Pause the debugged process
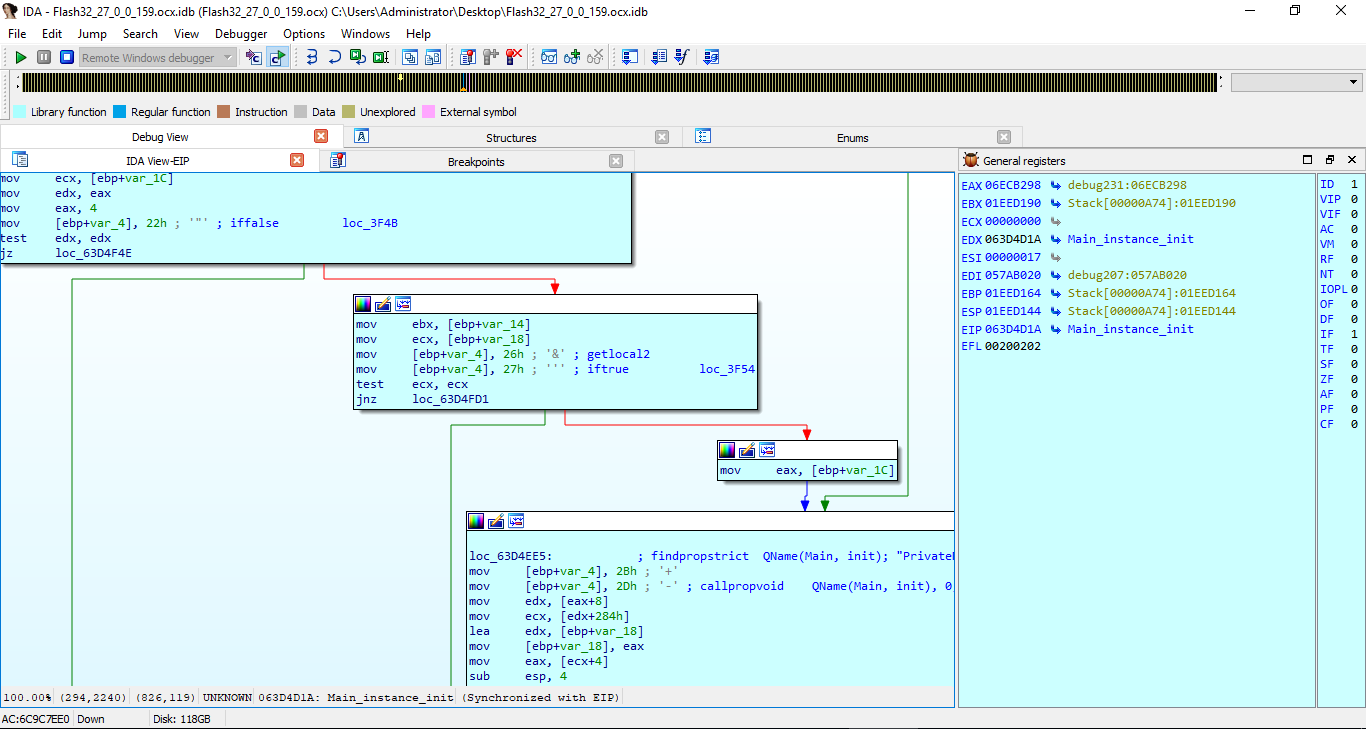This screenshot has height=729, width=1366. click(44, 57)
